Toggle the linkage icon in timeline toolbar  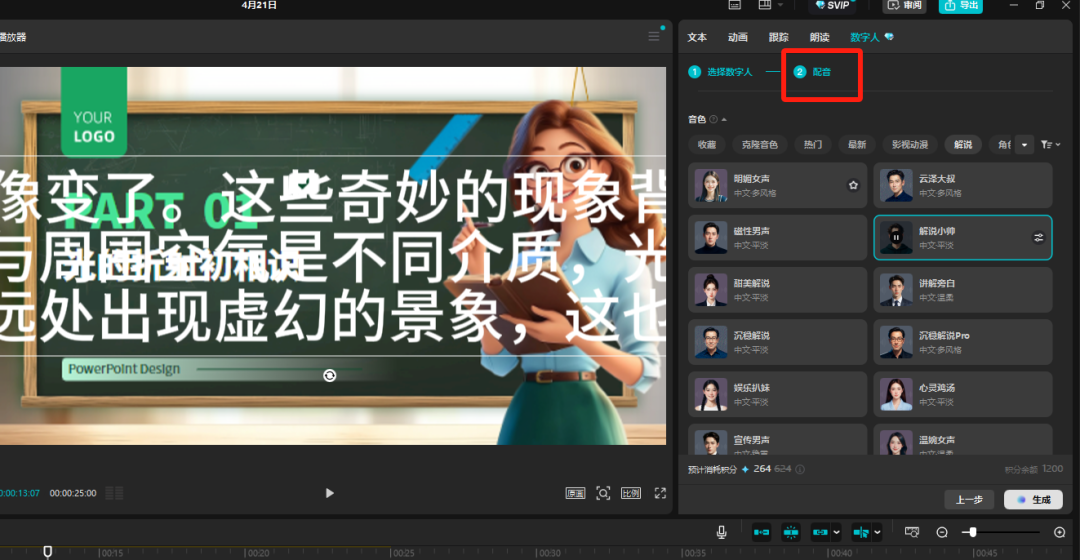coord(820,532)
